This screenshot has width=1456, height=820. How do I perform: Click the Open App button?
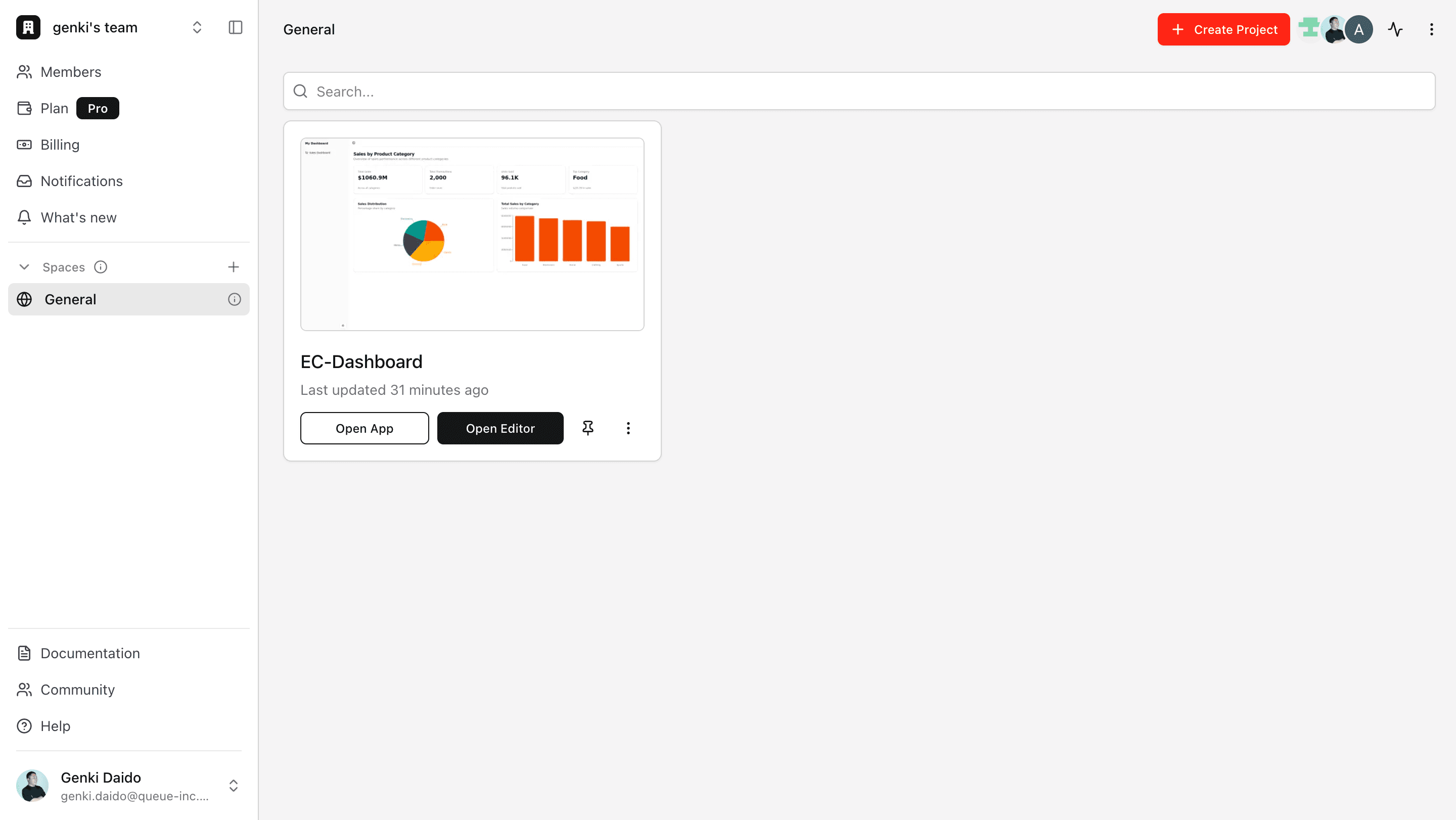(x=364, y=428)
